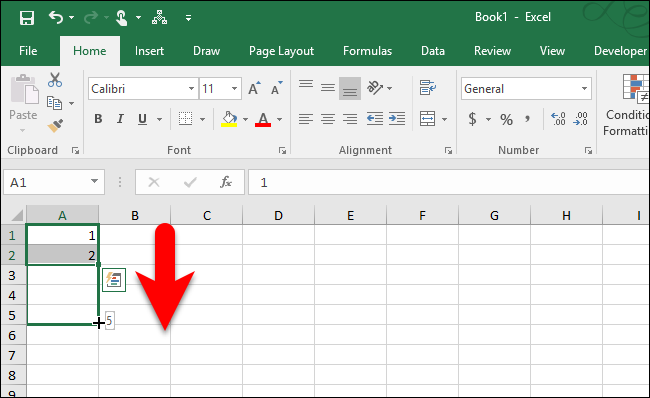This screenshot has height=398, width=650.
Task: Open the Calibri font name dropdown
Action: pyautogui.click(x=191, y=88)
